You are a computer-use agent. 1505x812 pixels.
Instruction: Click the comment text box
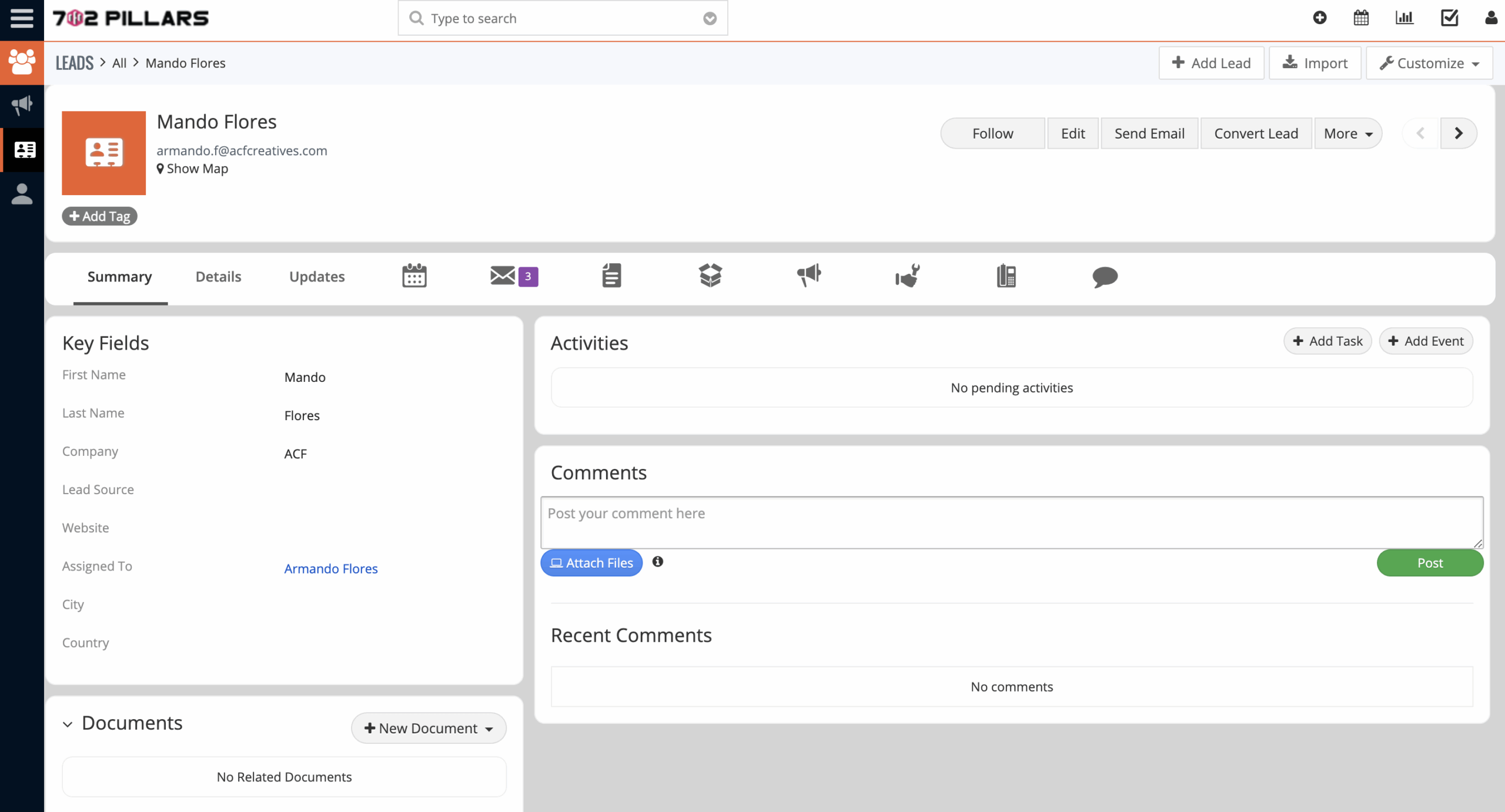(1011, 522)
